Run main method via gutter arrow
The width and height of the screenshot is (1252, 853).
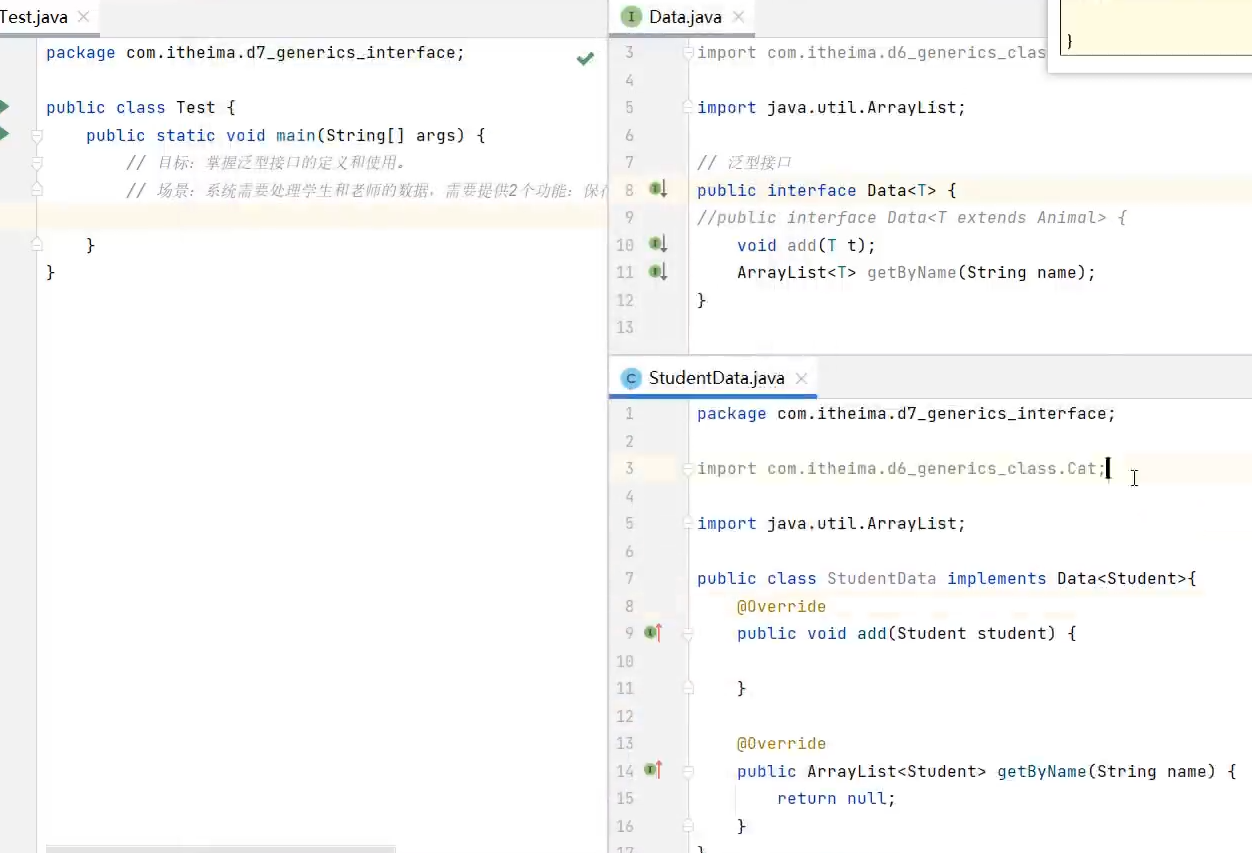pyautogui.click(x=5, y=133)
